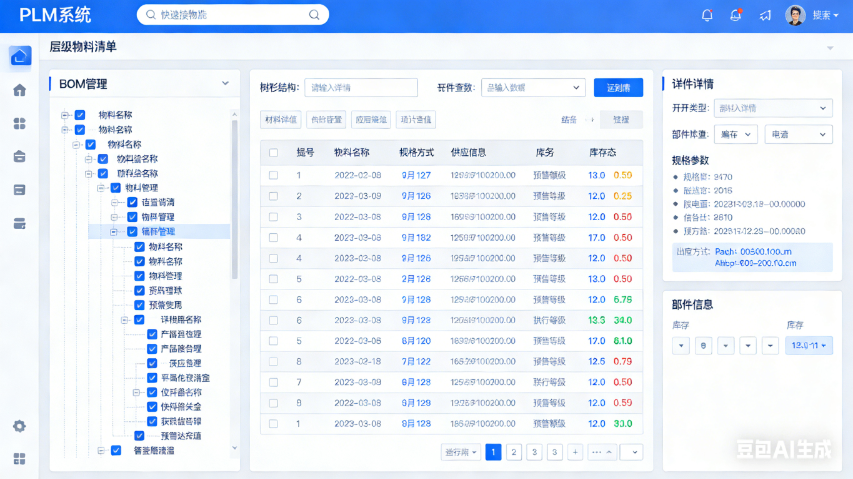Viewport: 853px width, 479px height.
Task: Click the red value 0.79
Action: [x=623, y=362]
